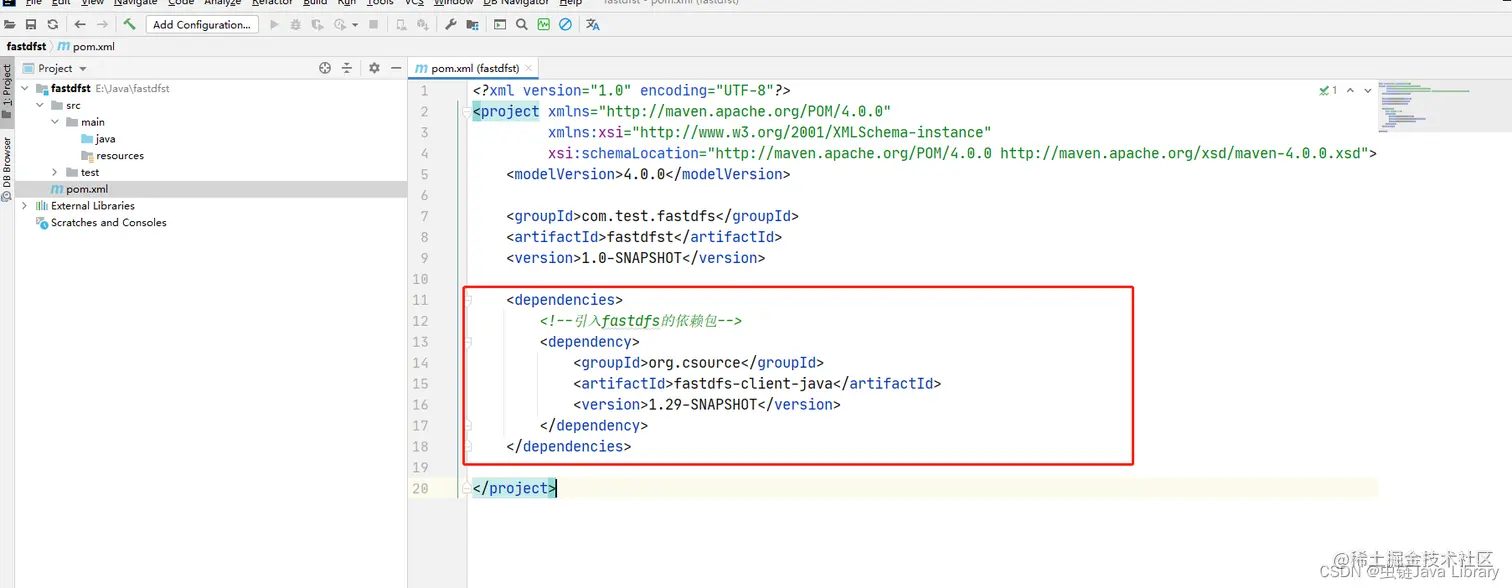Viewport: 1512px width, 588px height.
Task: Navigate Back with the left arrow icon
Action: tap(80, 24)
